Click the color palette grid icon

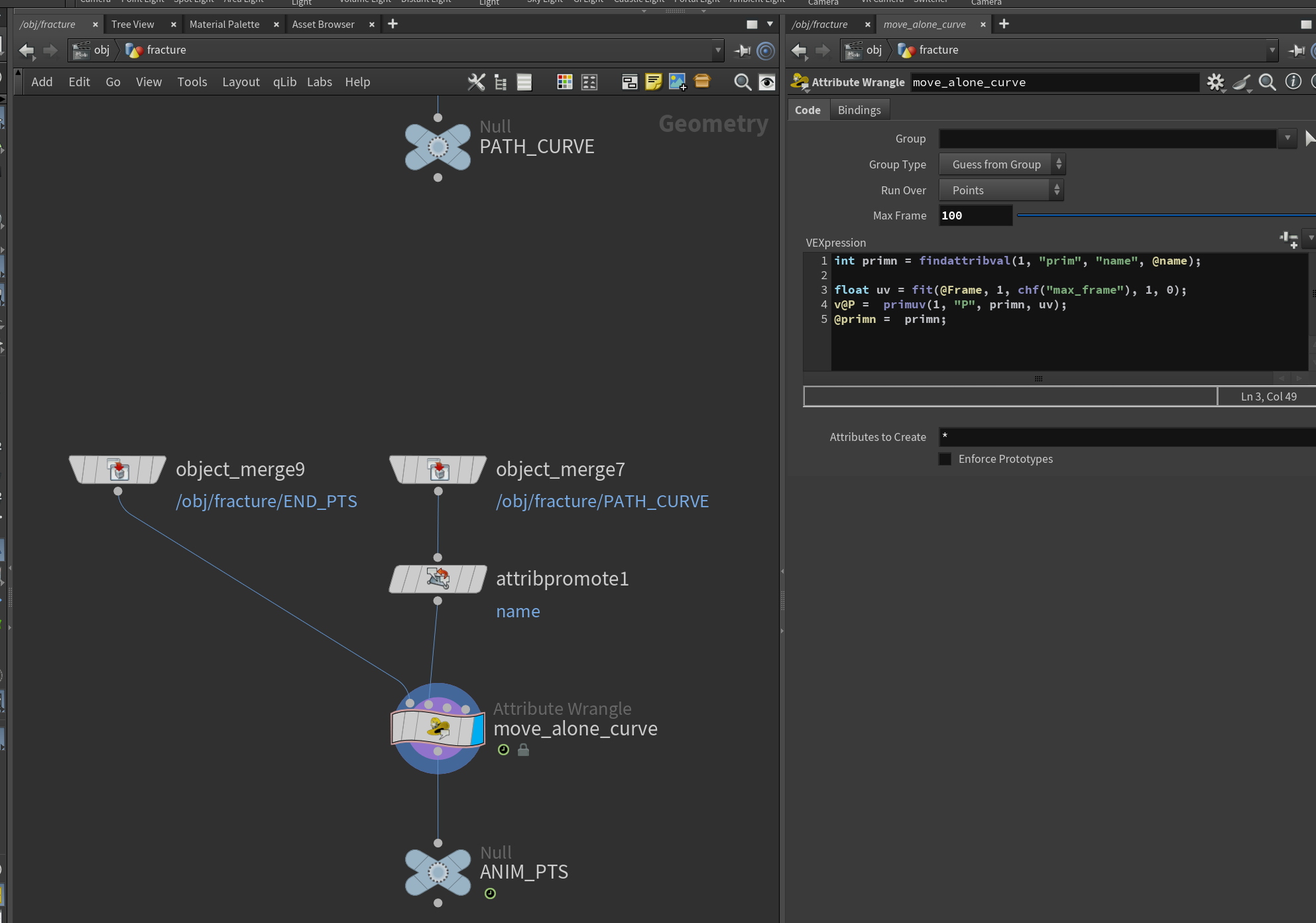565,82
